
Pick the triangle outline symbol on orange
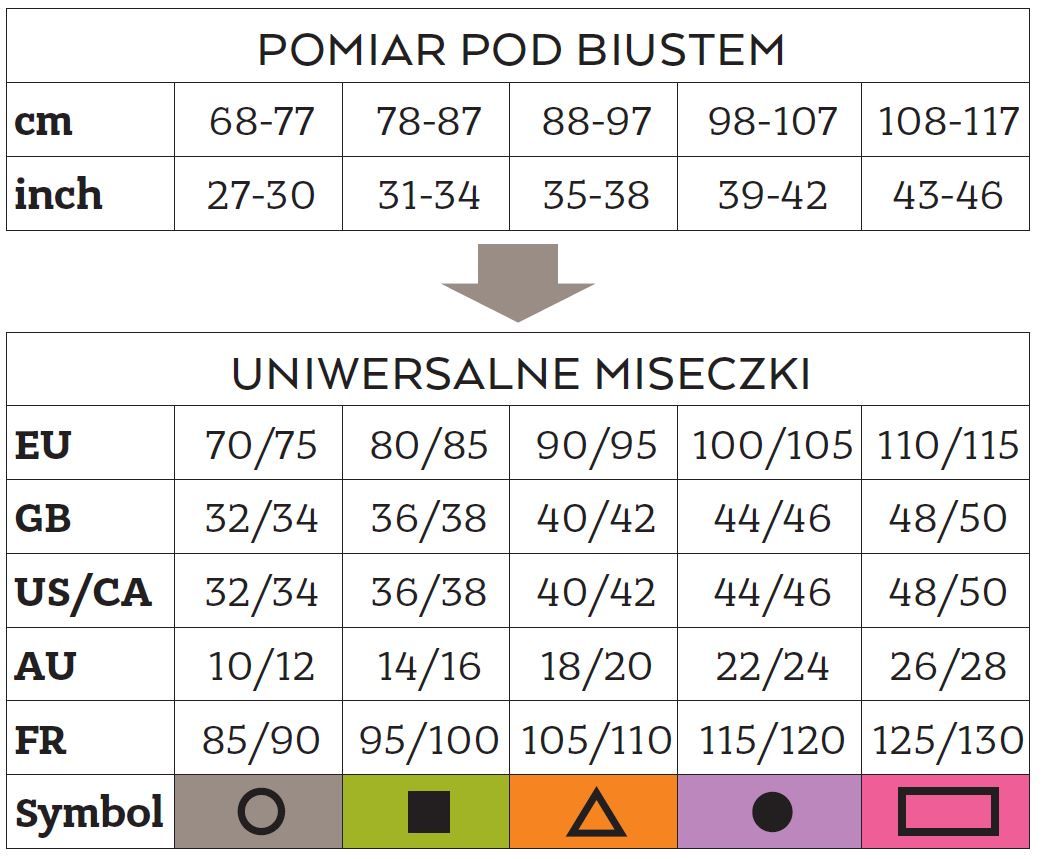(596, 812)
